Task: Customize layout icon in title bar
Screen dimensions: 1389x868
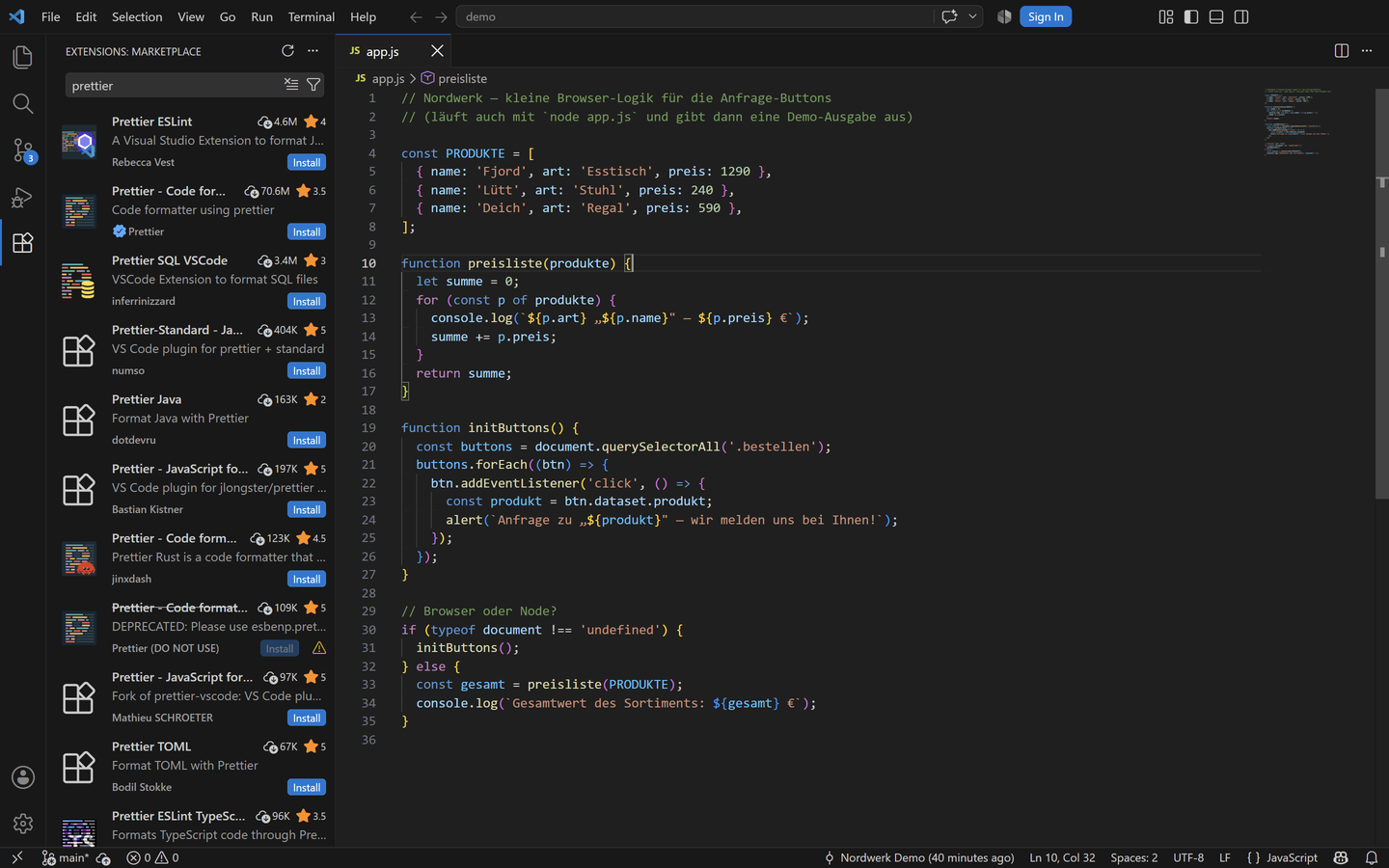Action: point(1166,16)
